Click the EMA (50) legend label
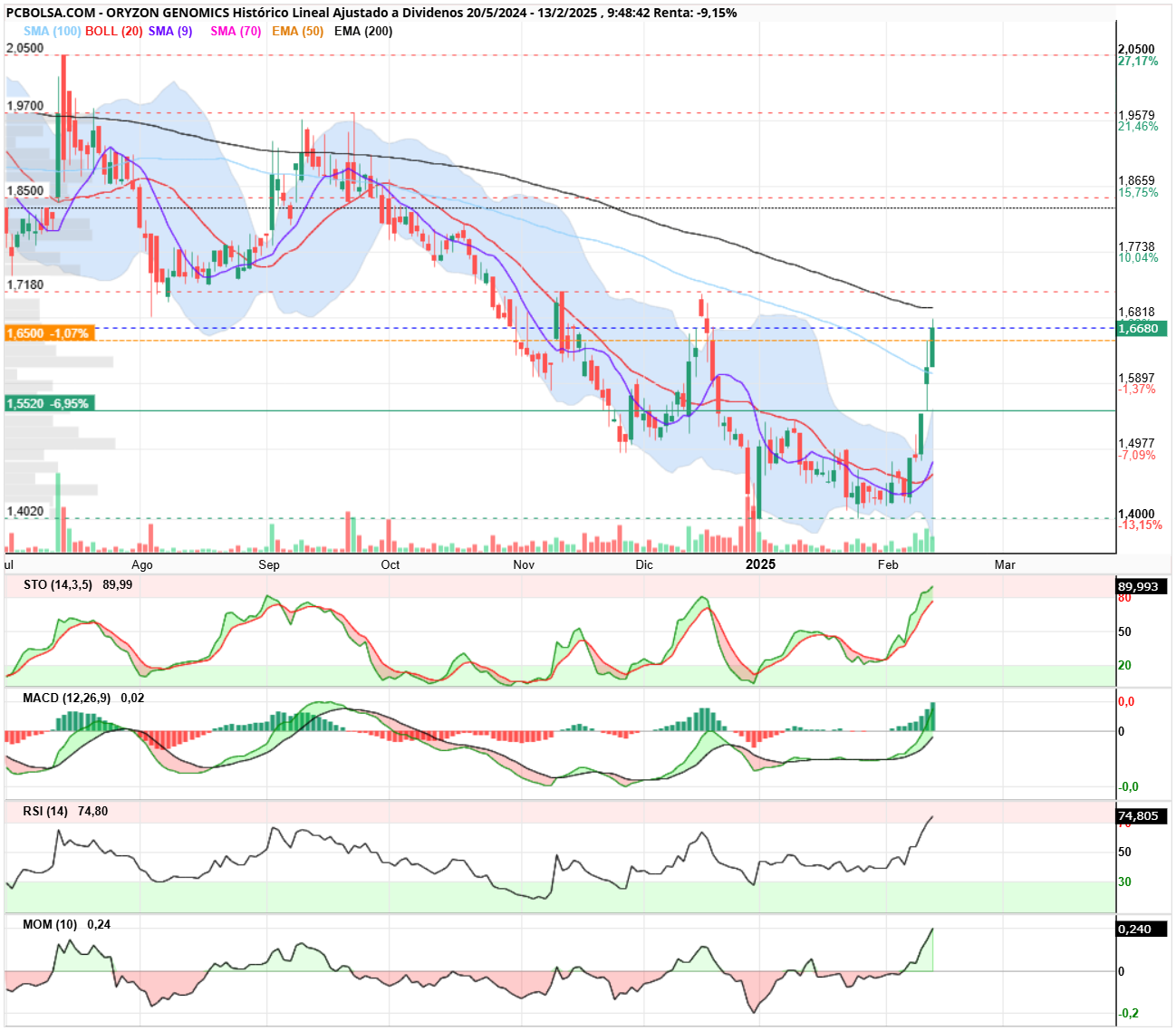Image resolution: width=1176 pixels, height=1031 pixels. pyautogui.click(x=297, y=31)
